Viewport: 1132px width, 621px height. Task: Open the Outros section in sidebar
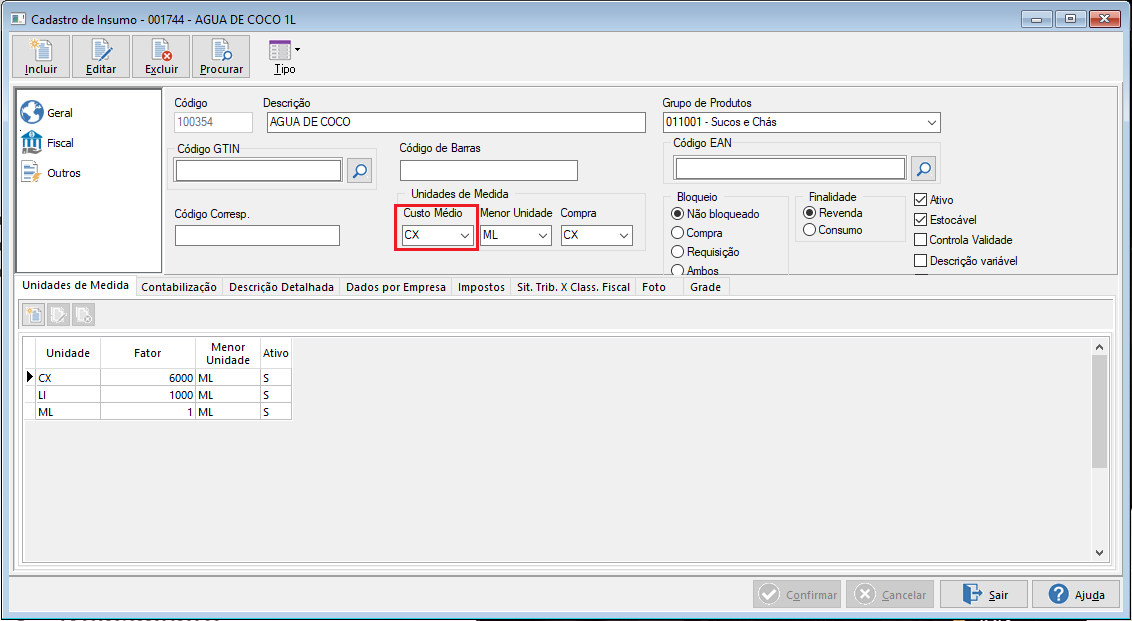[51, 173]
